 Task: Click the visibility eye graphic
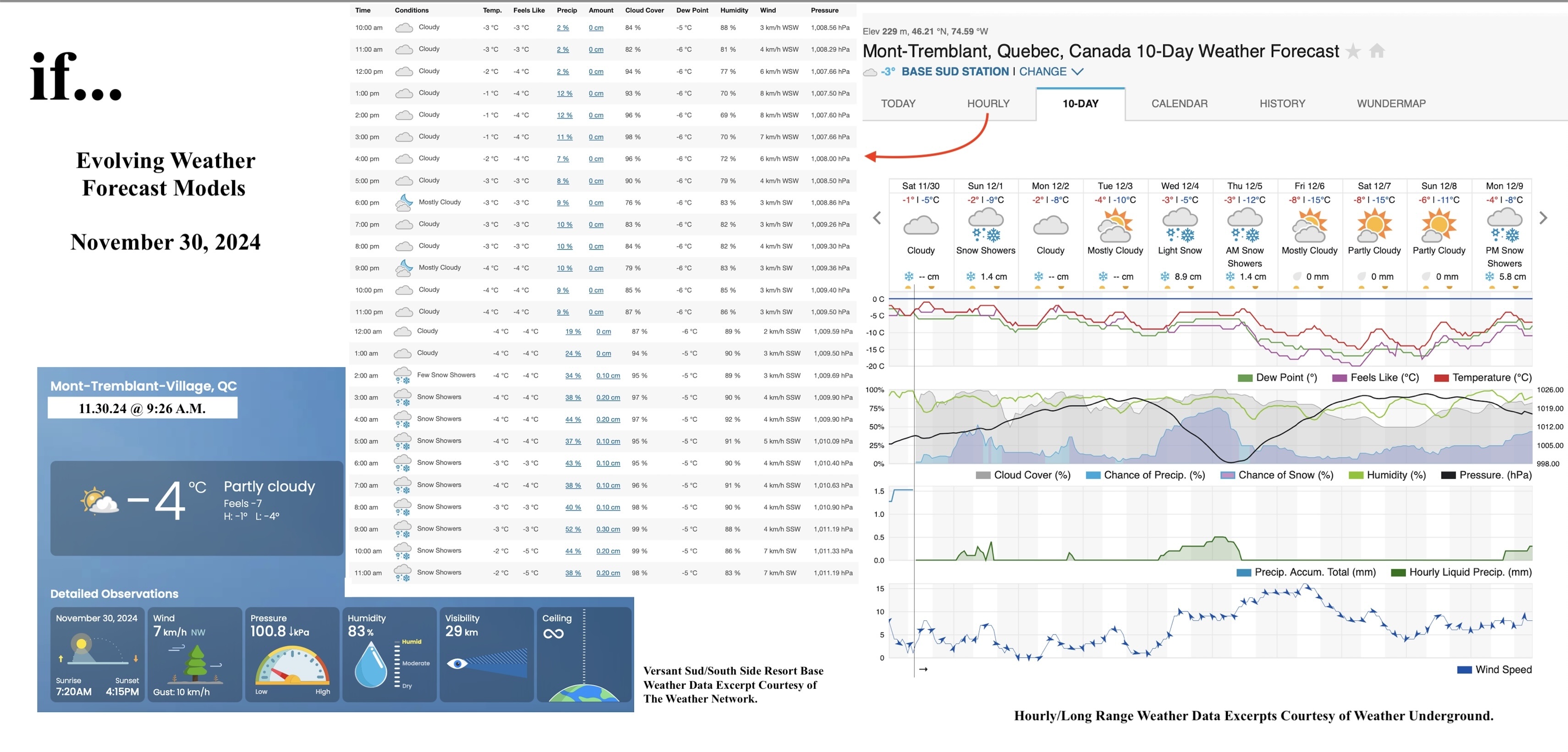click(486, 663)
